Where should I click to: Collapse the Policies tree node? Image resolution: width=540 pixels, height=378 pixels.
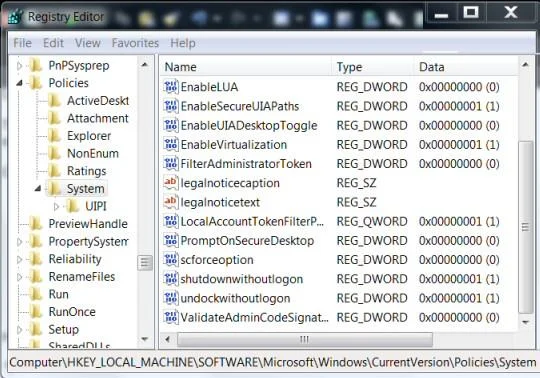pyautogui.click(x=20, y=83)
